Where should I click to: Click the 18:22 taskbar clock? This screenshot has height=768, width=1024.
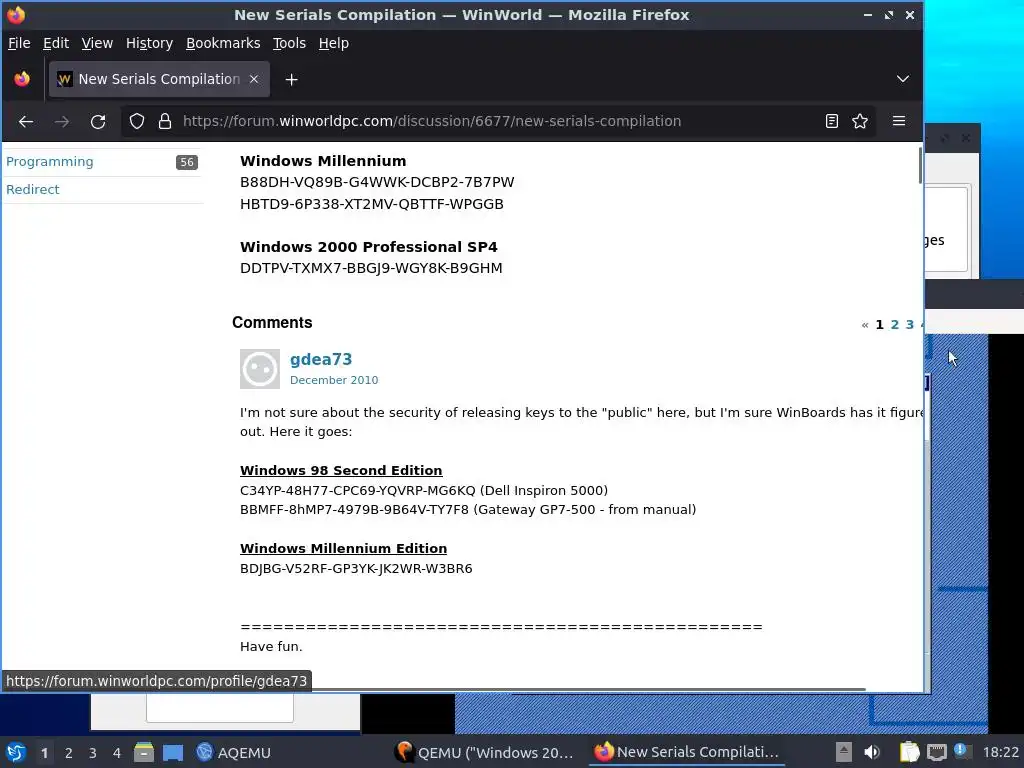[x=1000, y=752]
